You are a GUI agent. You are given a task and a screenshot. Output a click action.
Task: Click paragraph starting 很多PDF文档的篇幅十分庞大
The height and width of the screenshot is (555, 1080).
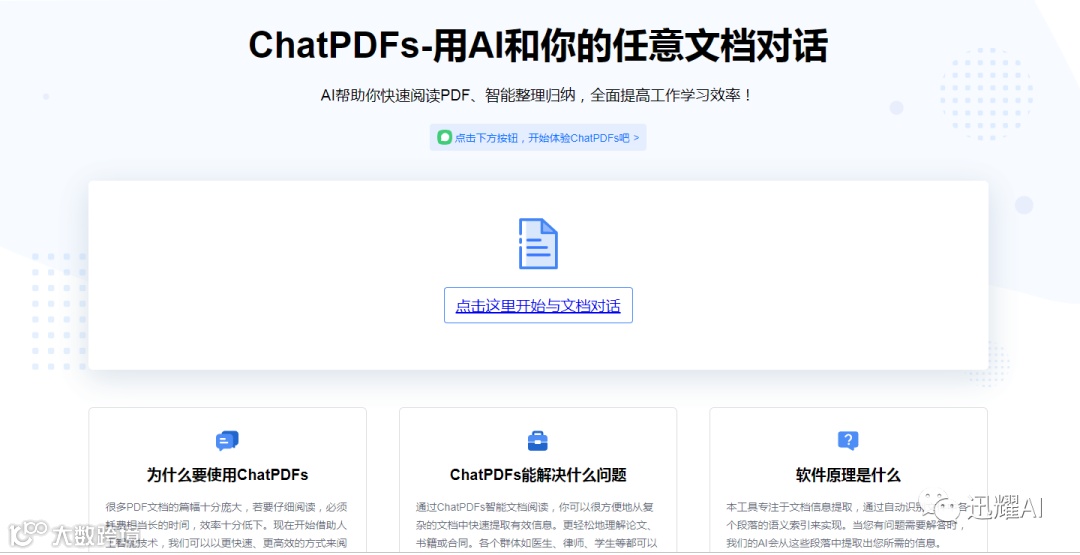[x=227, y=525]
